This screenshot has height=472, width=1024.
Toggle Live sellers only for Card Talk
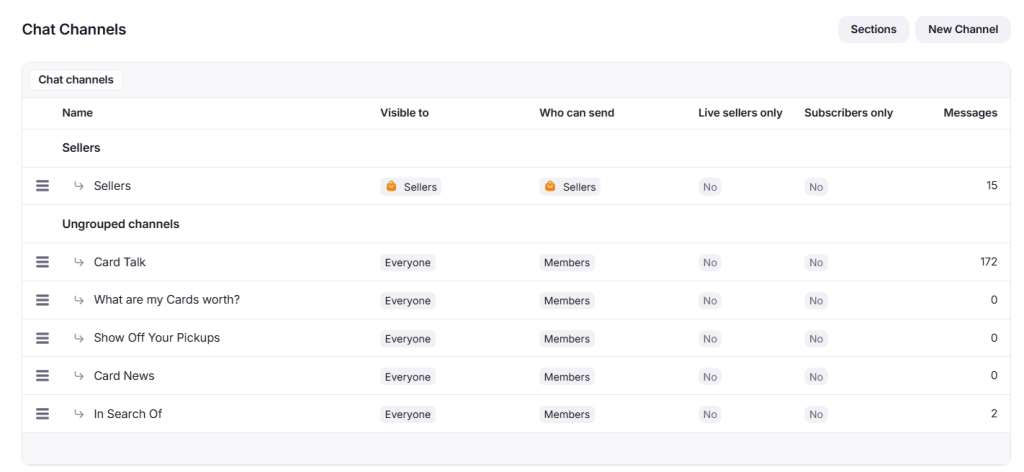710,263
